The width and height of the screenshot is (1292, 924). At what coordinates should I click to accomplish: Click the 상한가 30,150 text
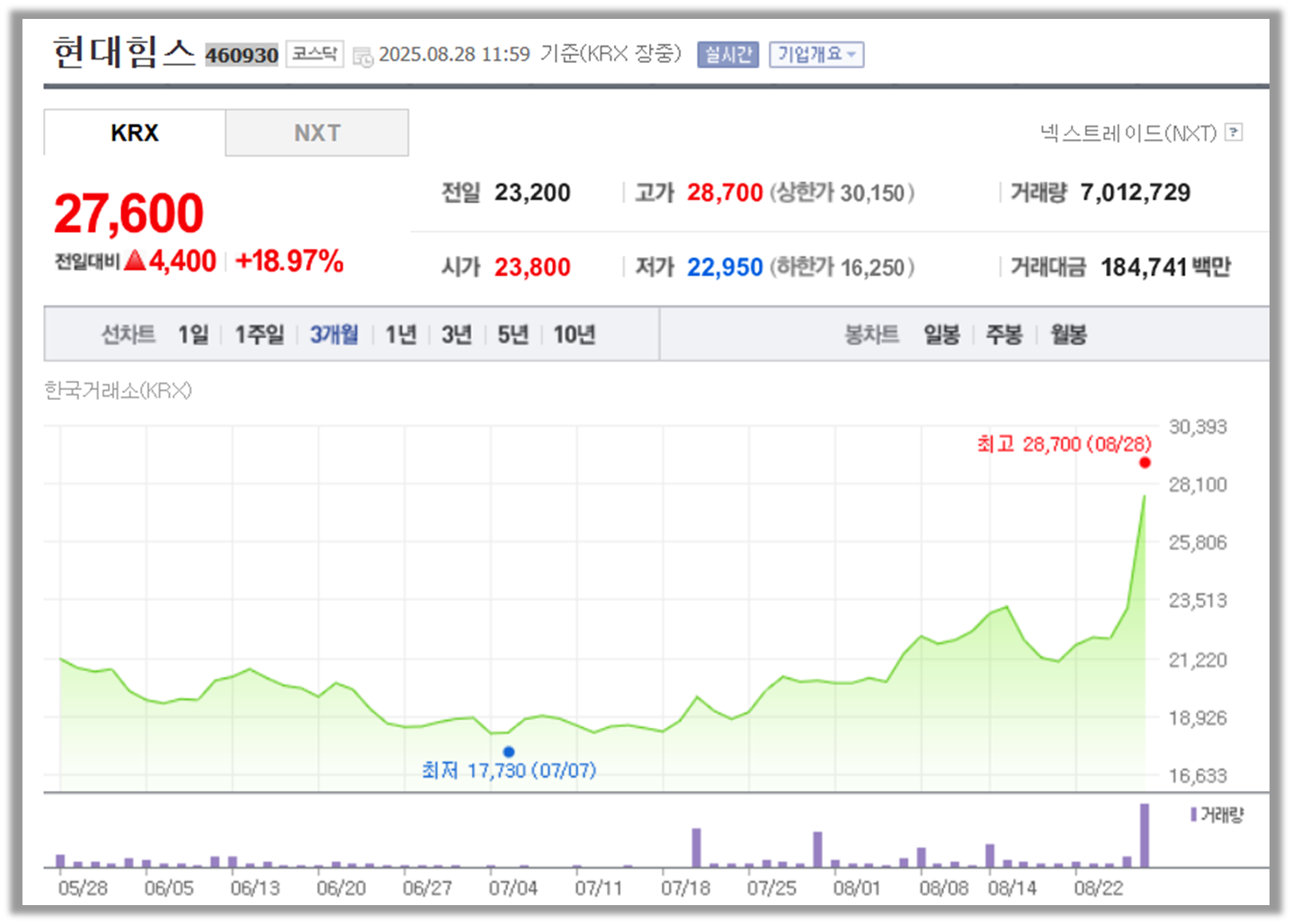(842, 192)
